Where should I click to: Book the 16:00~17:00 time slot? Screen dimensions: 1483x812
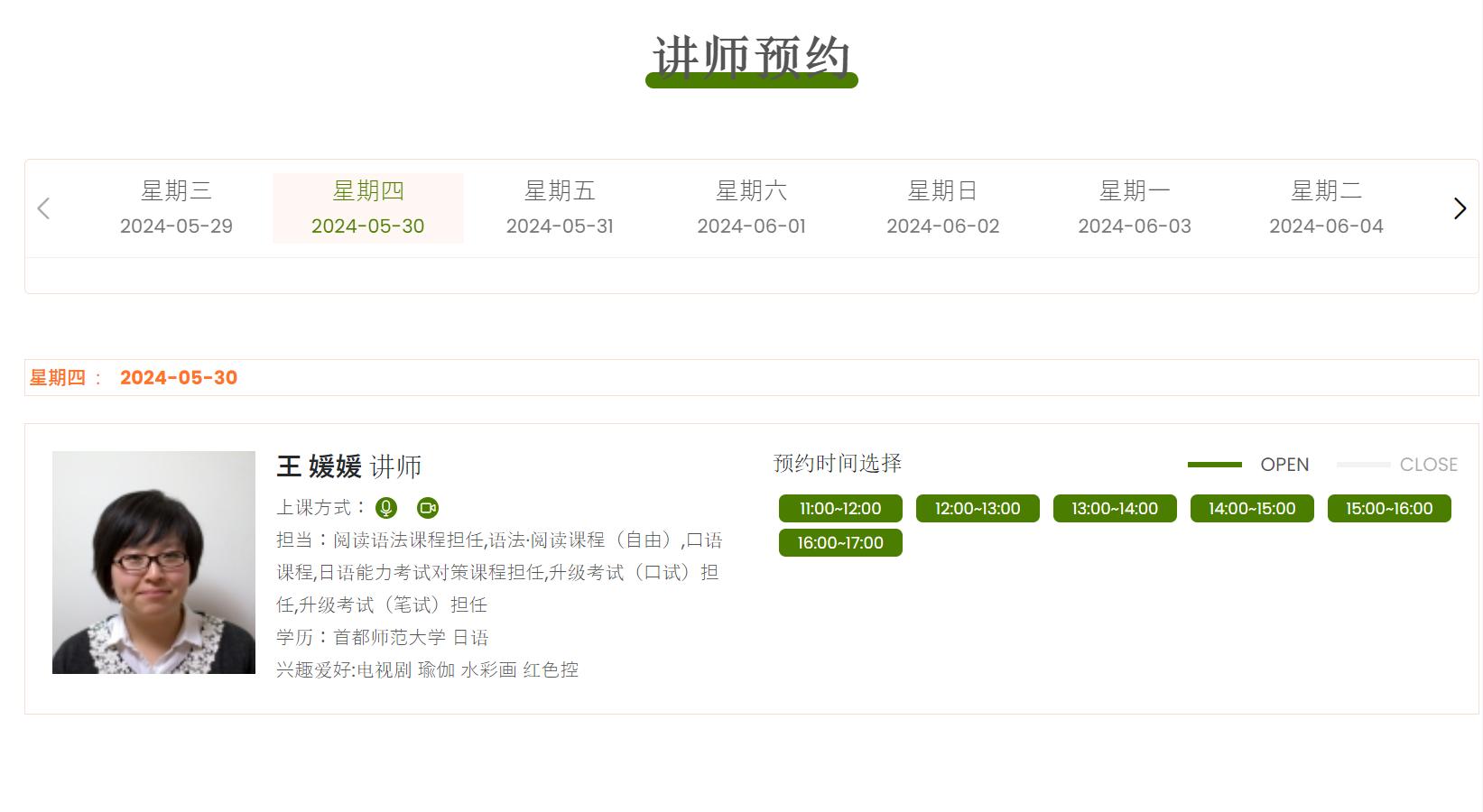point(840,542)
